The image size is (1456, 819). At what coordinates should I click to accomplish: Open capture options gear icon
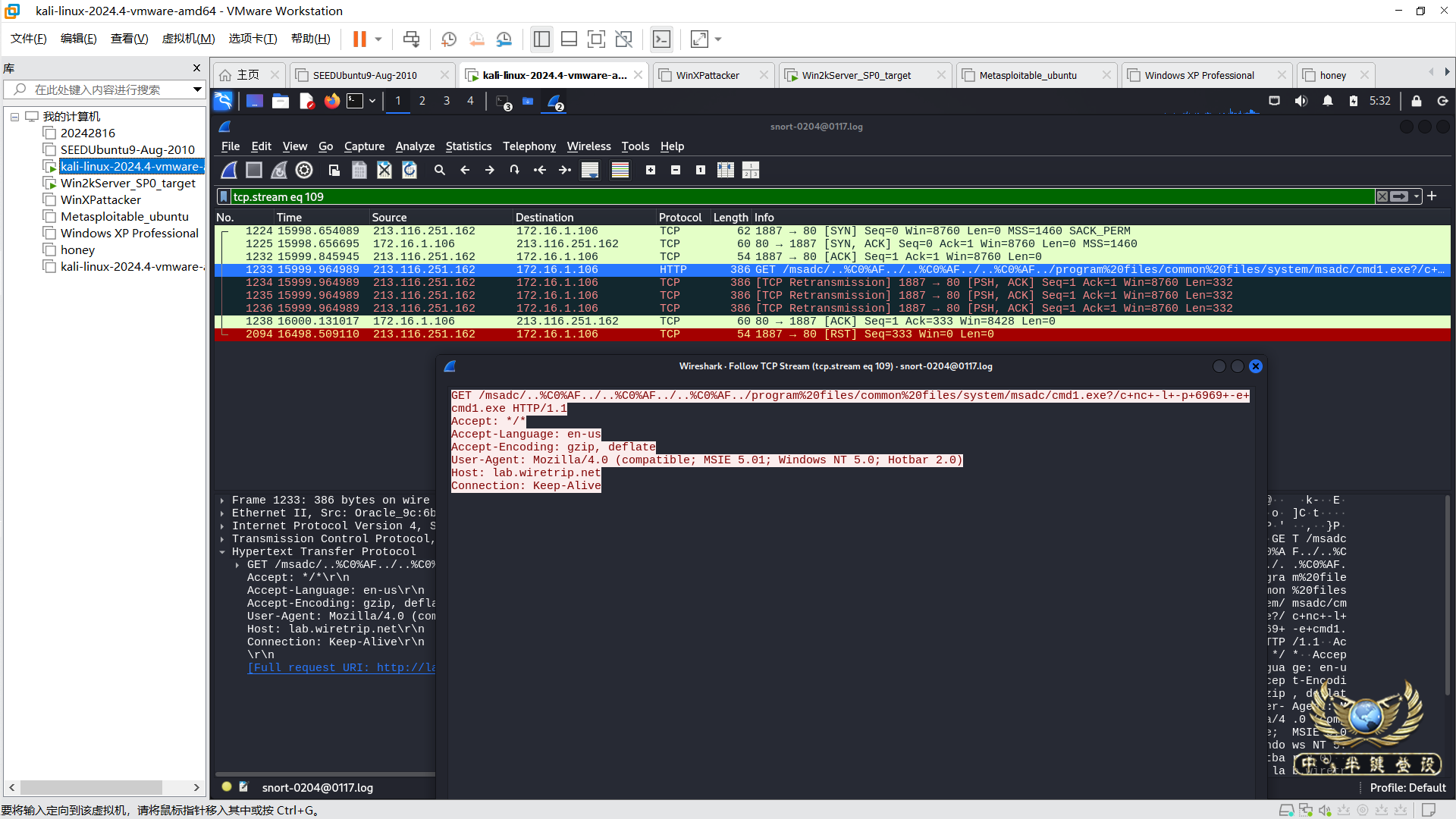tap(304, 170)
